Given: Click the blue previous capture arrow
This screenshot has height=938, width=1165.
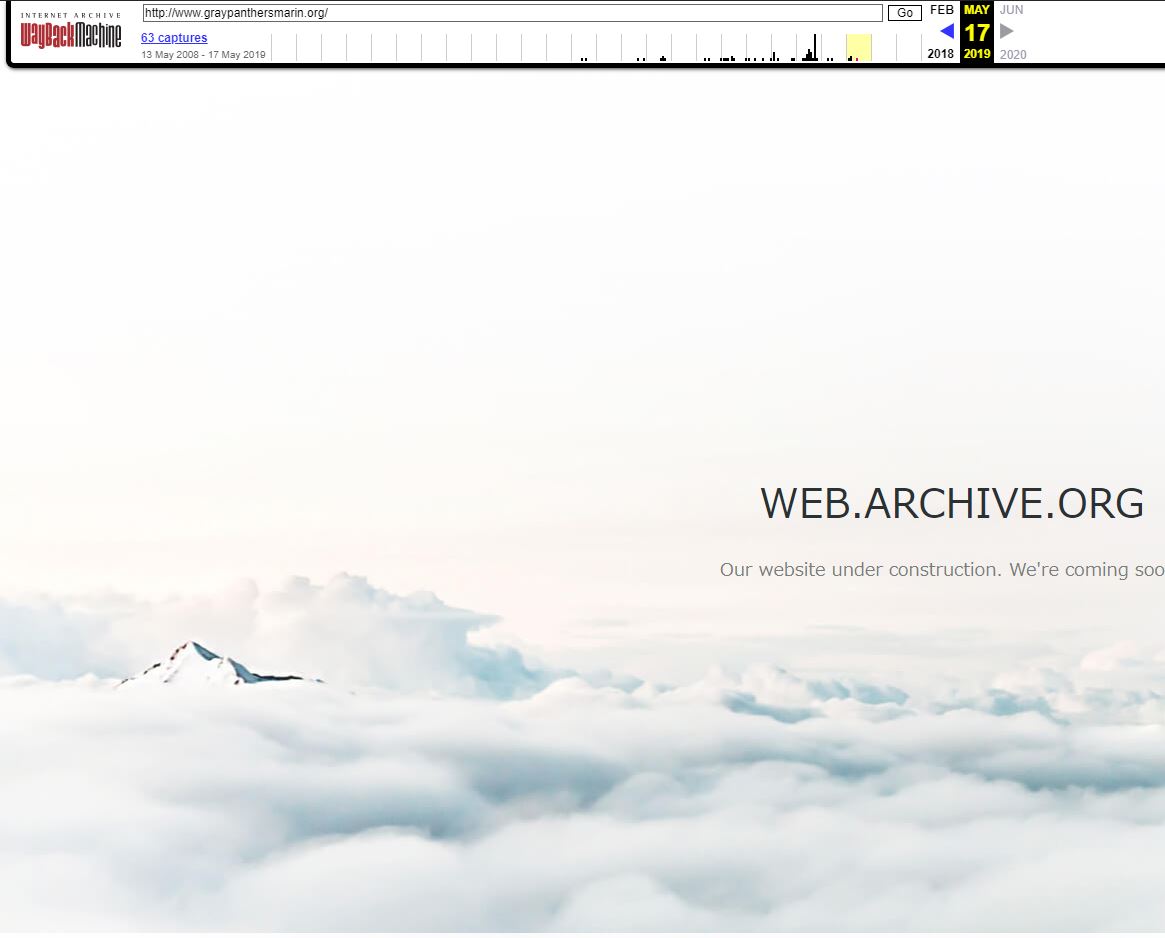Looking at the screenshot, I should click(946, 31).
